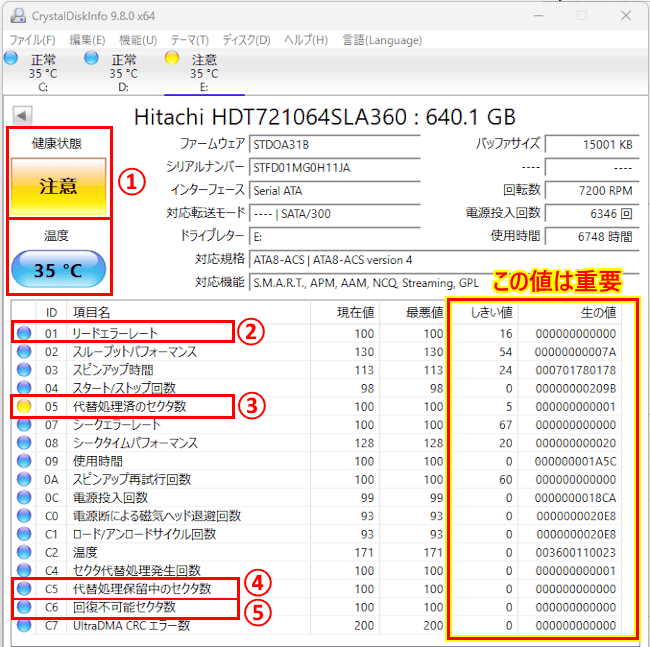Click the blue status icon for row 0C 電源投入回数

coord(24,497)
